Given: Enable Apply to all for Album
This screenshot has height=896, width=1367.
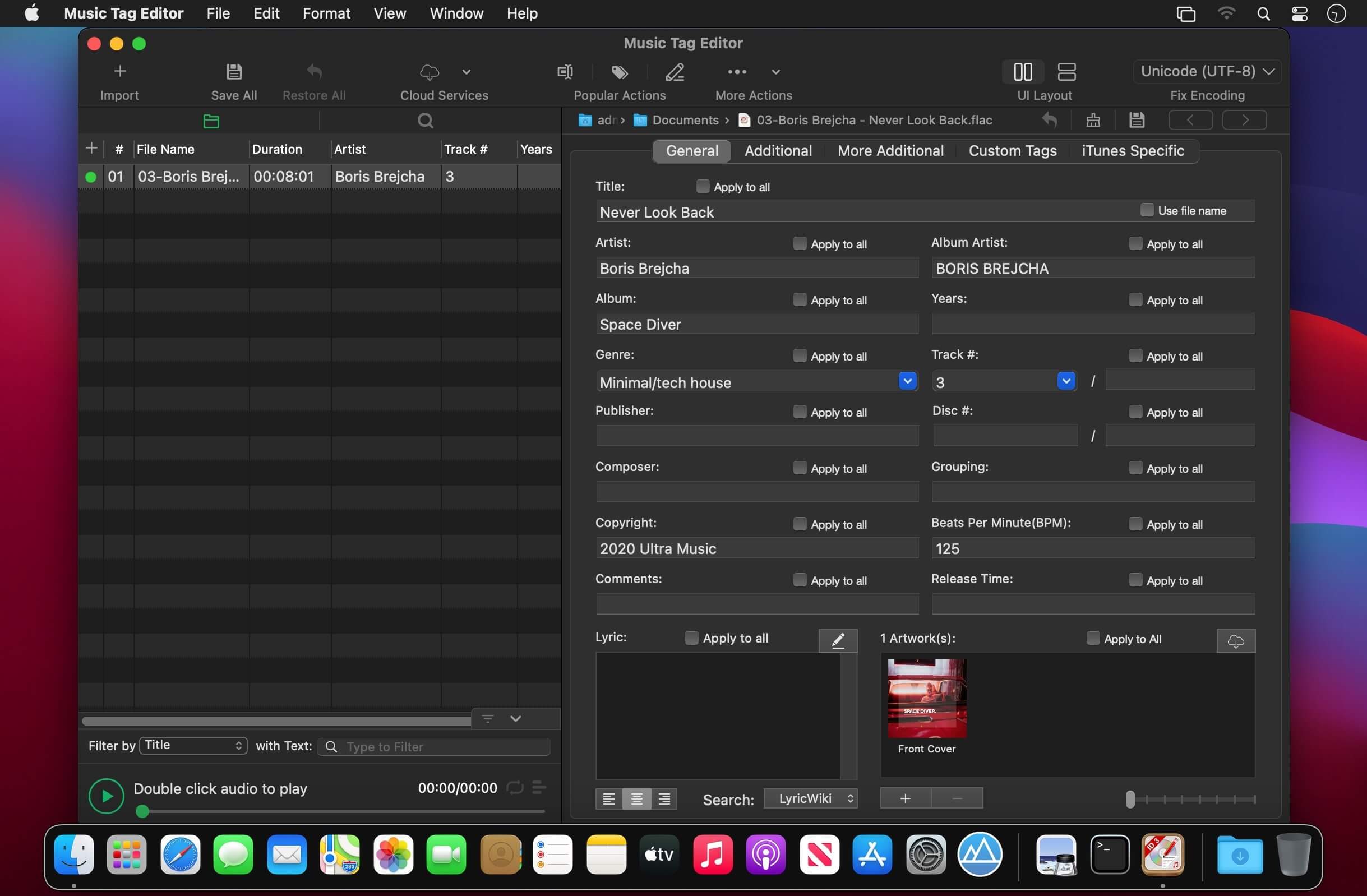Looking at the screenshot, I should pos(800,299).
